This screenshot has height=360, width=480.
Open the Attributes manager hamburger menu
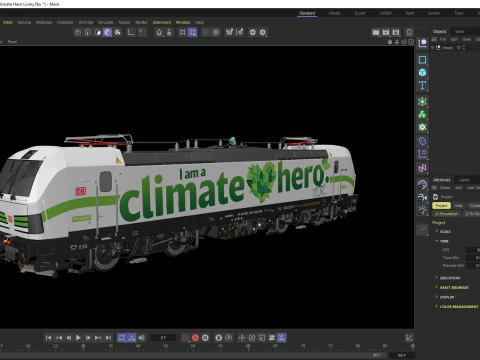coord(435,188)
